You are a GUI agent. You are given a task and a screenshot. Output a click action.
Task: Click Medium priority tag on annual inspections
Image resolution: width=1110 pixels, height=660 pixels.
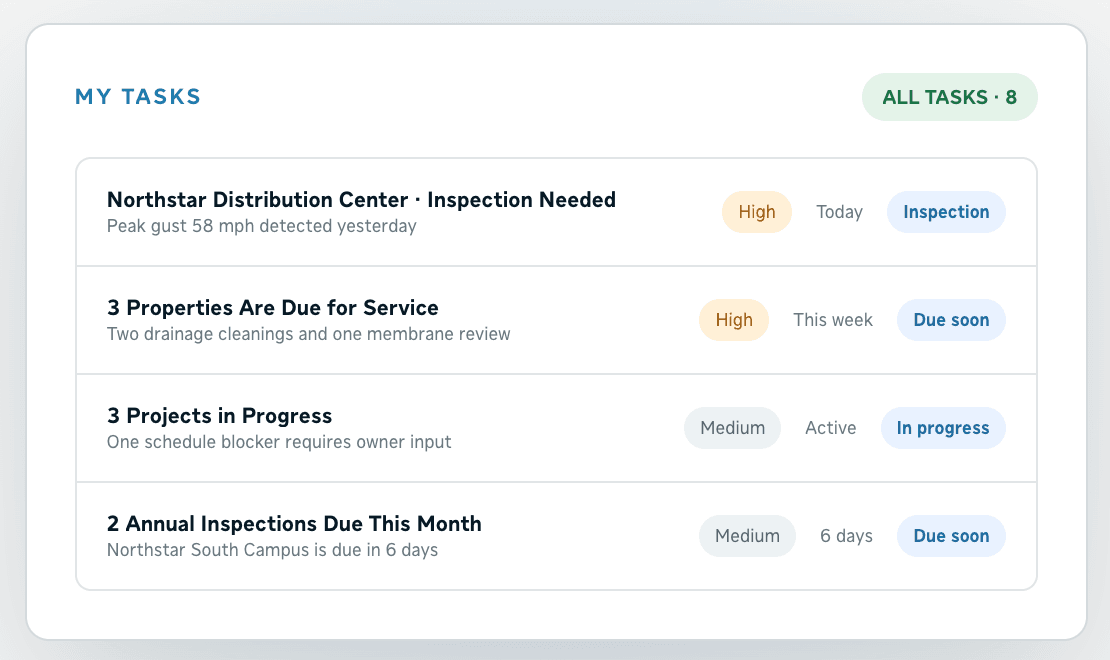747,536
